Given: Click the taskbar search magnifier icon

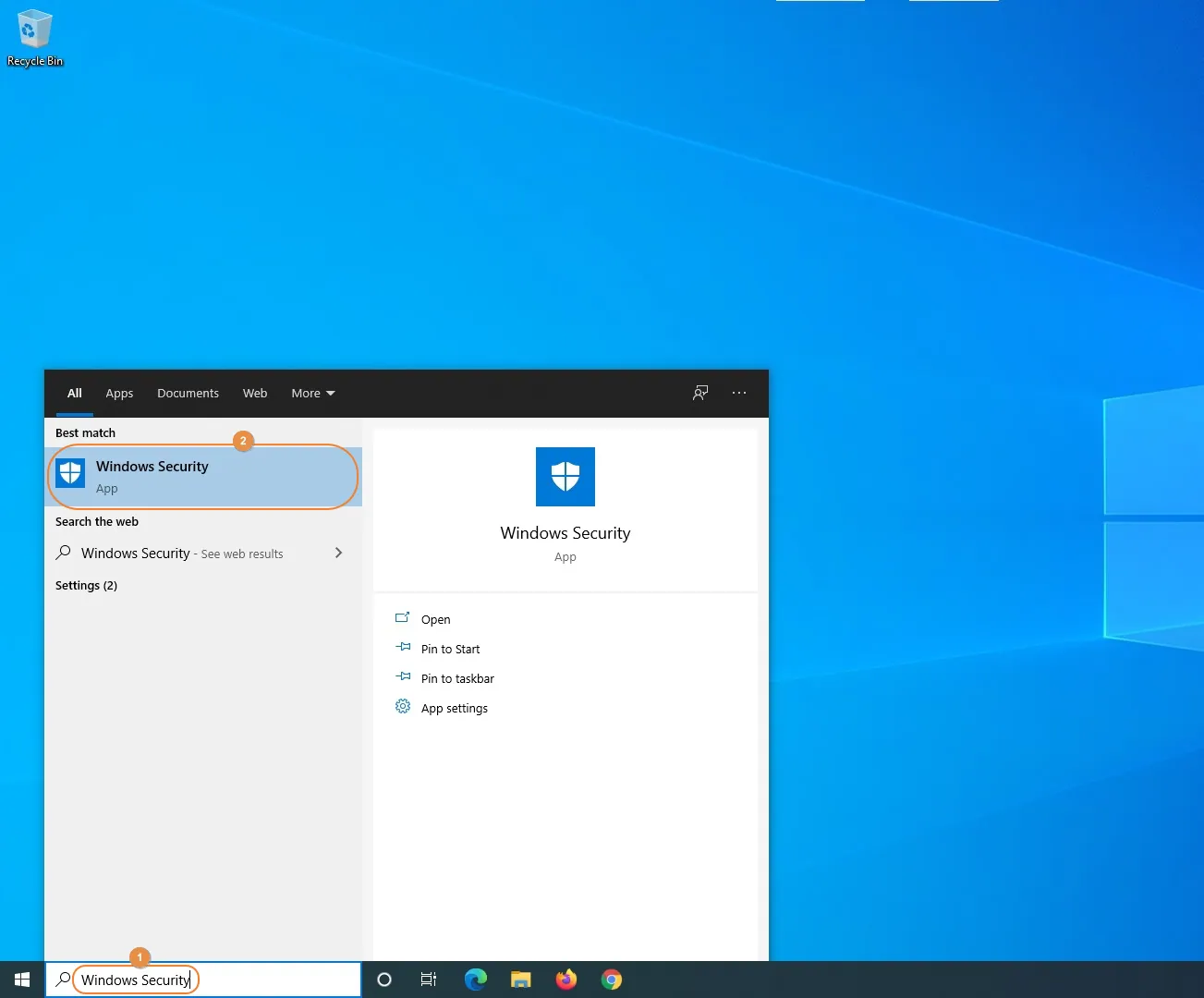Looking at the screenshot, I should pos(63,980).
